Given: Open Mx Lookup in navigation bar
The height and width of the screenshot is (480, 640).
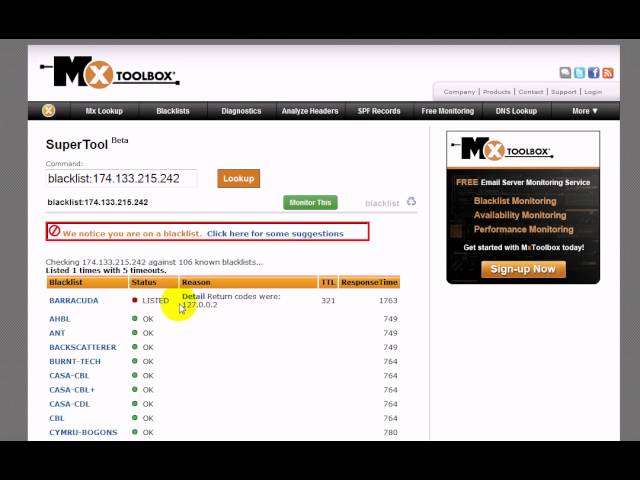Looking at the screenshot, I should pos(104,111).
